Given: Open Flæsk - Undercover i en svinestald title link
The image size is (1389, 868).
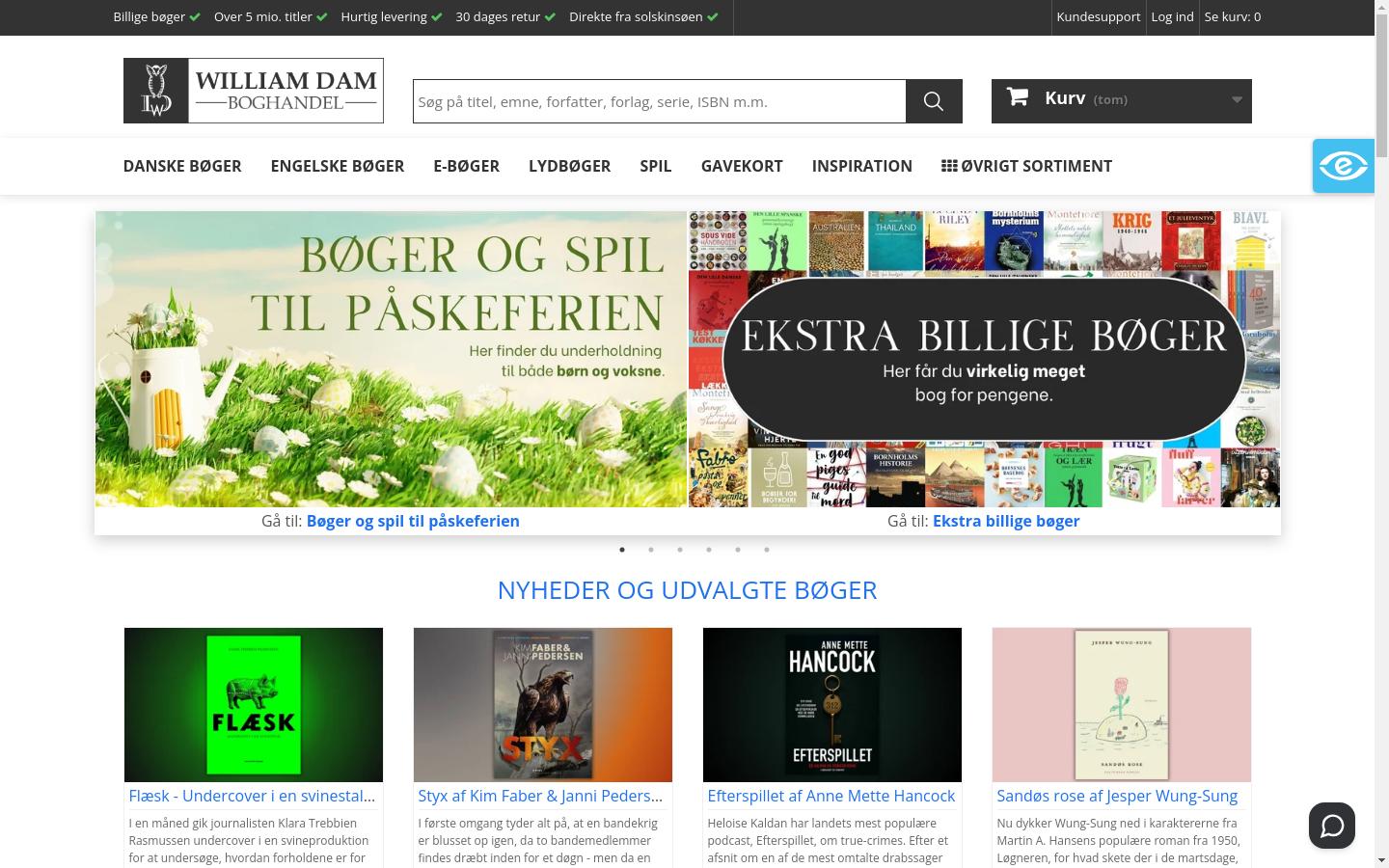Looking at the screenshot, I should click(253, 796).
